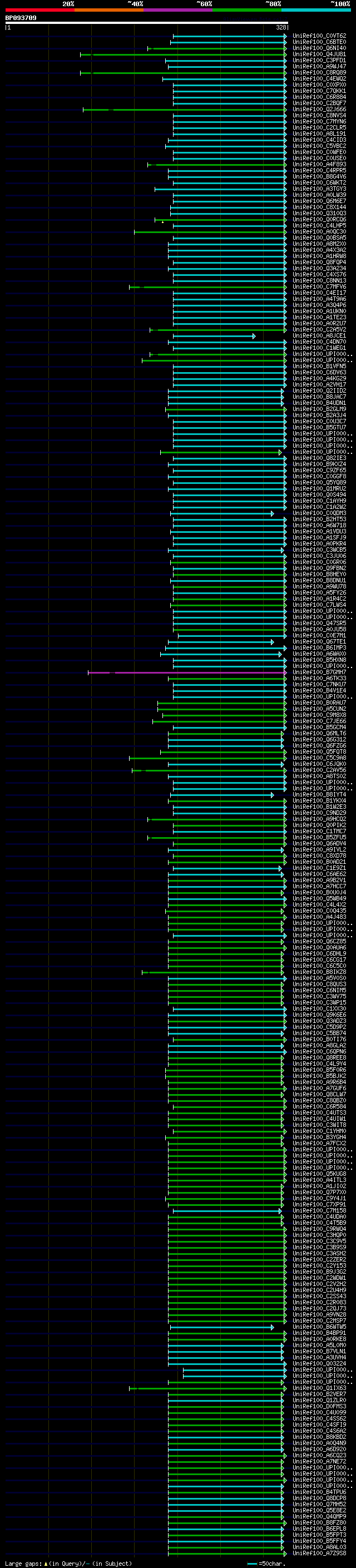This screenshot has height=1568, width=356.
Task: Click label UniRef100_C4EWQ2
Action: (319, 78)
